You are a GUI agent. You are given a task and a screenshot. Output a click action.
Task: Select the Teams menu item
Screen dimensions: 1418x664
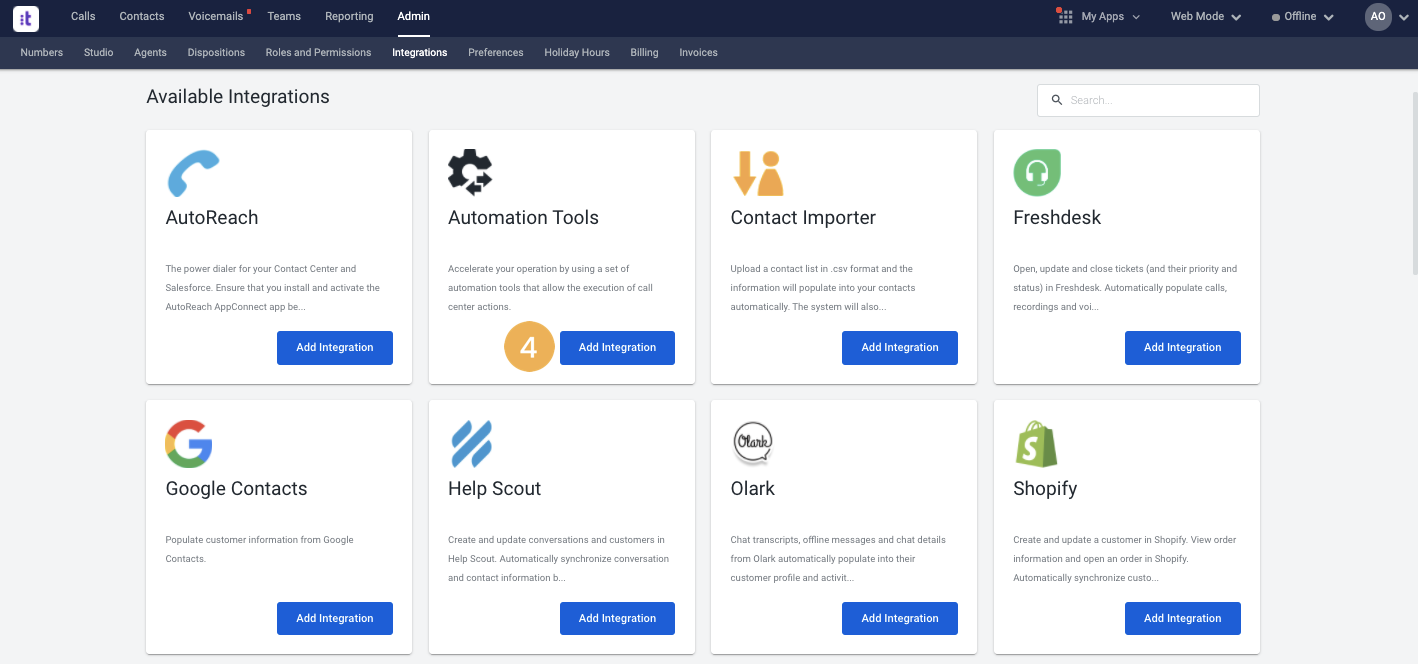[x=284, y=16]
